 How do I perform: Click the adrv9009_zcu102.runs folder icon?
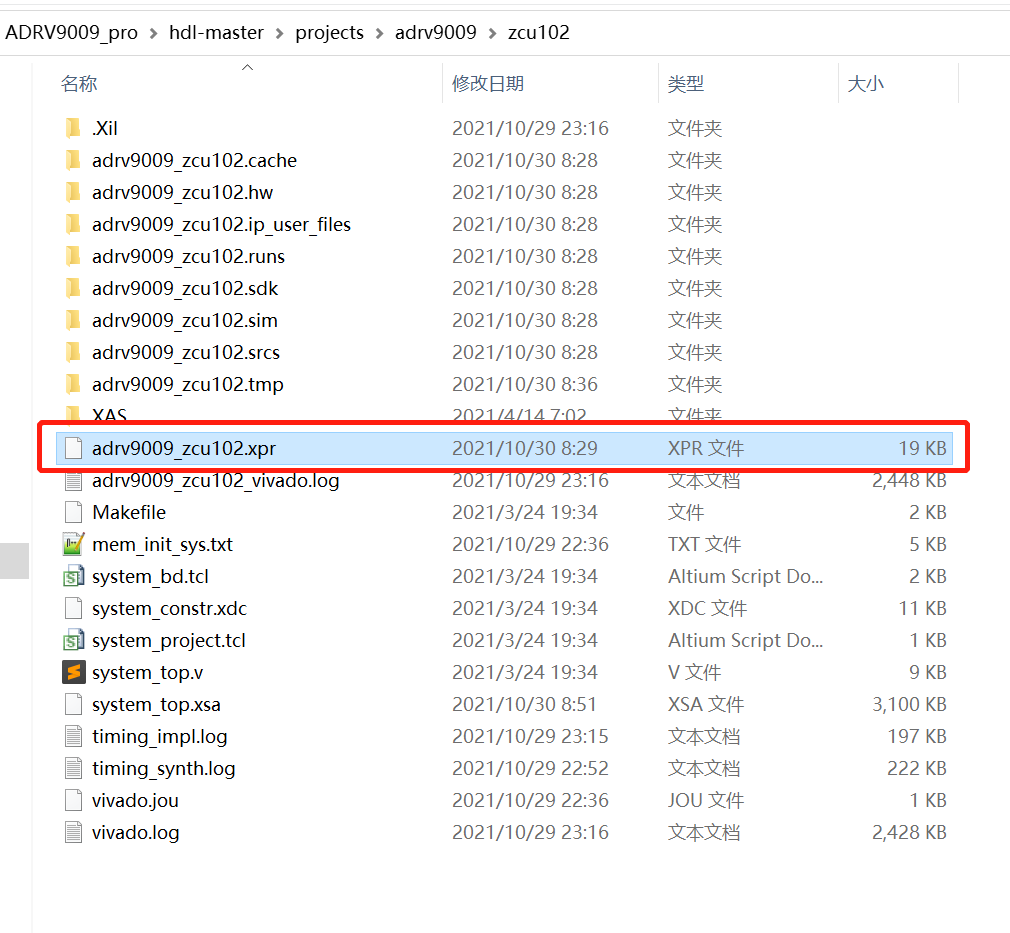click(73, 256)
